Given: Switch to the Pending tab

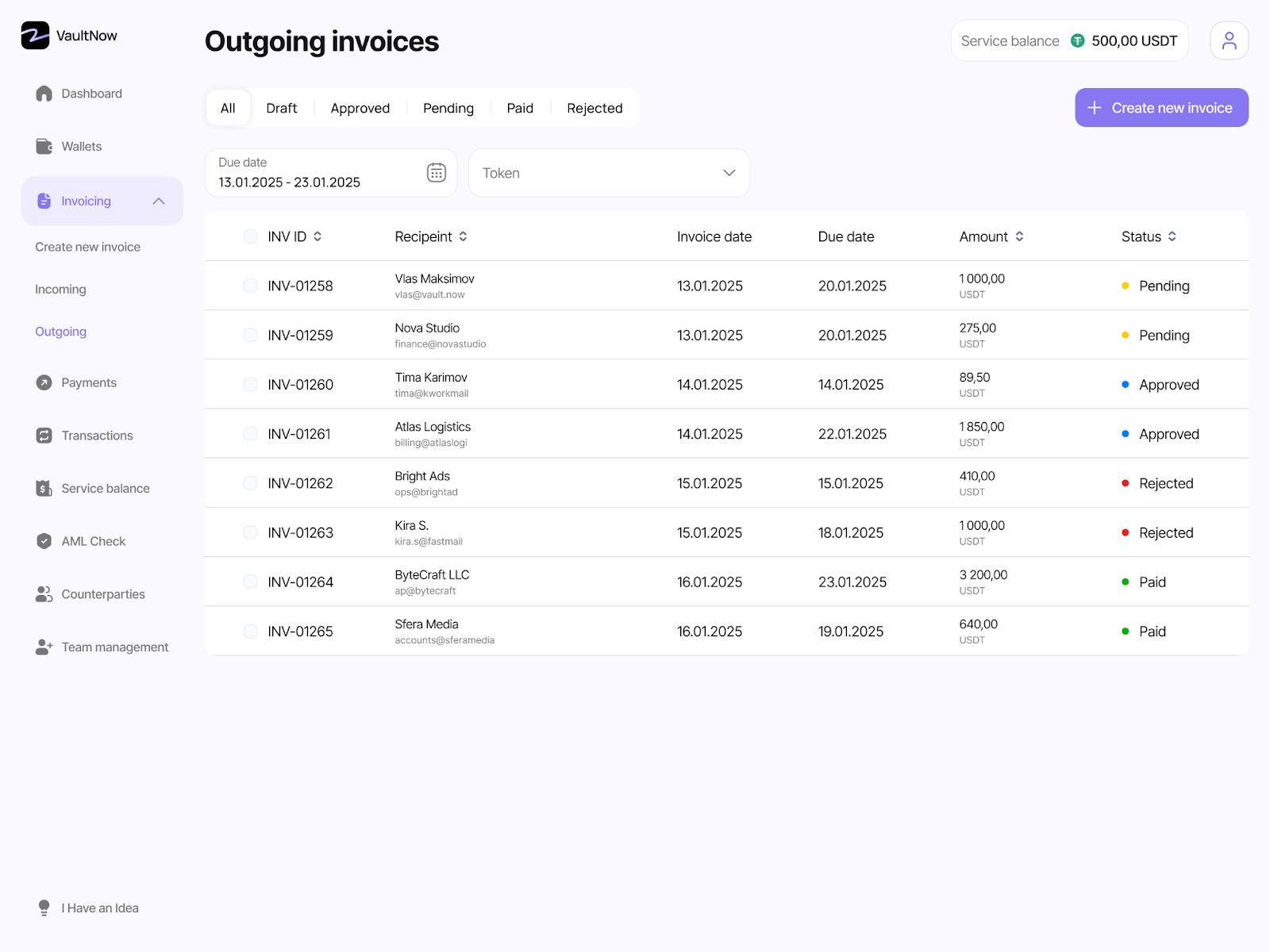Looking at the screenshot, I should coord(448,108).
